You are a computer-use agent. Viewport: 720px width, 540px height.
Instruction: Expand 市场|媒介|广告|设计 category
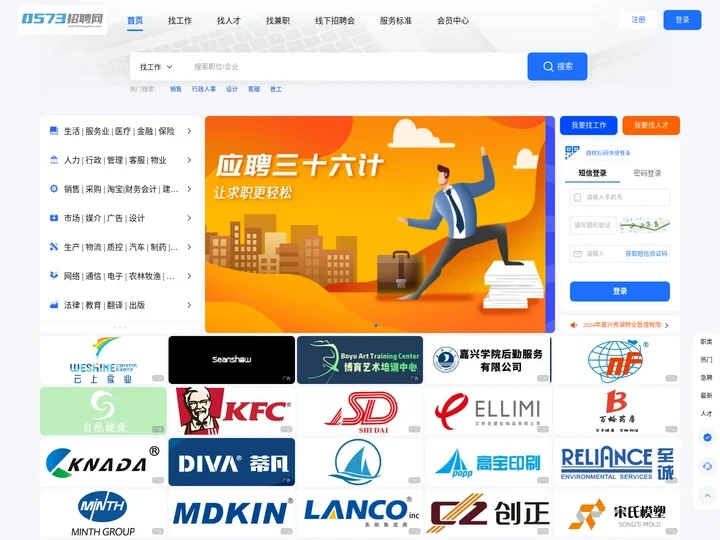(x=120, y=218)
